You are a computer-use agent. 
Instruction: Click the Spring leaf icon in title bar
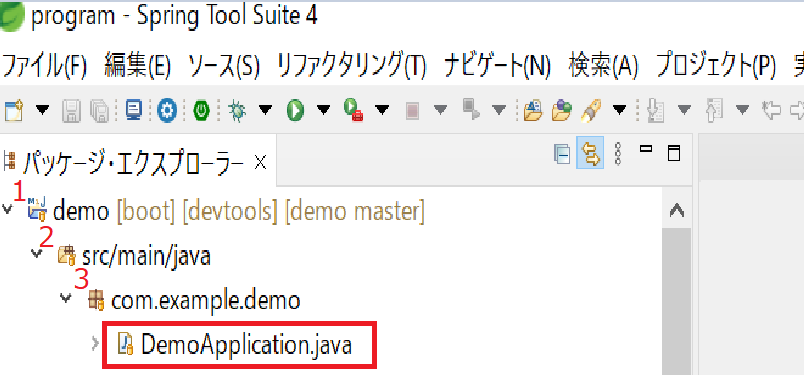point(11,15)
